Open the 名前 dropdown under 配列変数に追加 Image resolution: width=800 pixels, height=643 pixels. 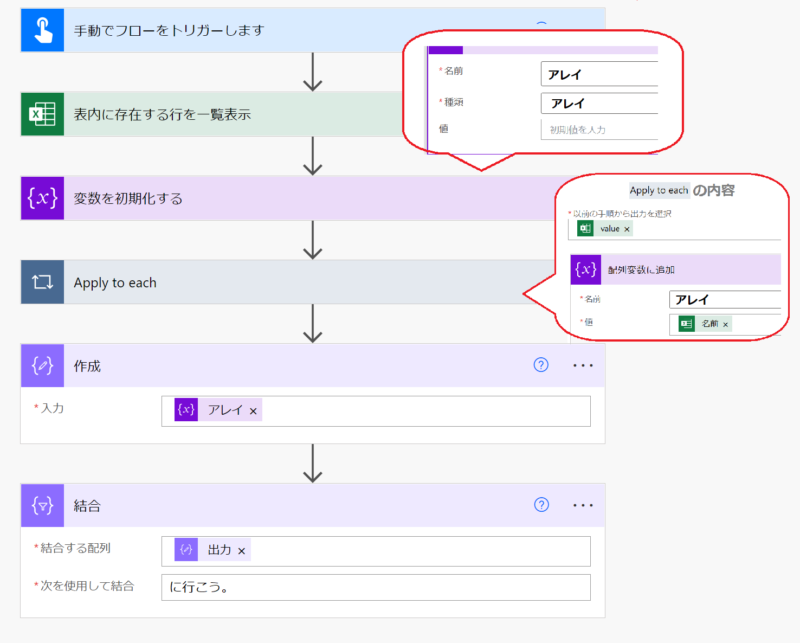pyautogui.click(x=724, y=299)
